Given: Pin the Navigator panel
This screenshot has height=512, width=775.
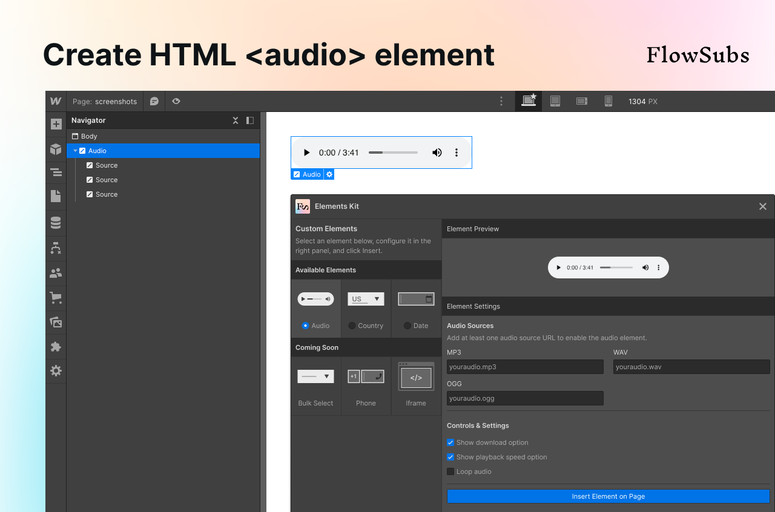Looking at the screenshot, I should [250, 121].
